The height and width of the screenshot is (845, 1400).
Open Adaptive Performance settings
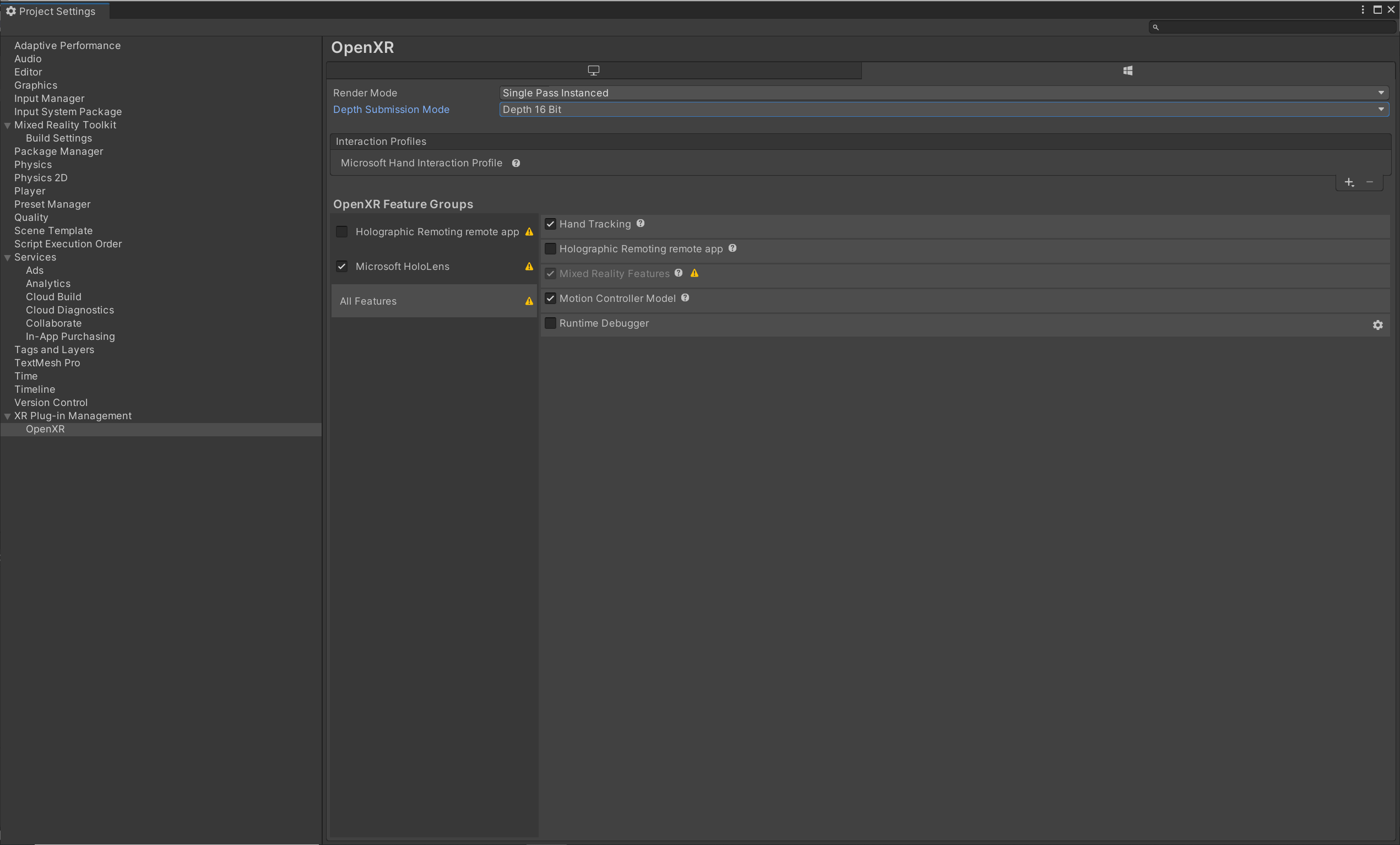[x=67, y=46]
